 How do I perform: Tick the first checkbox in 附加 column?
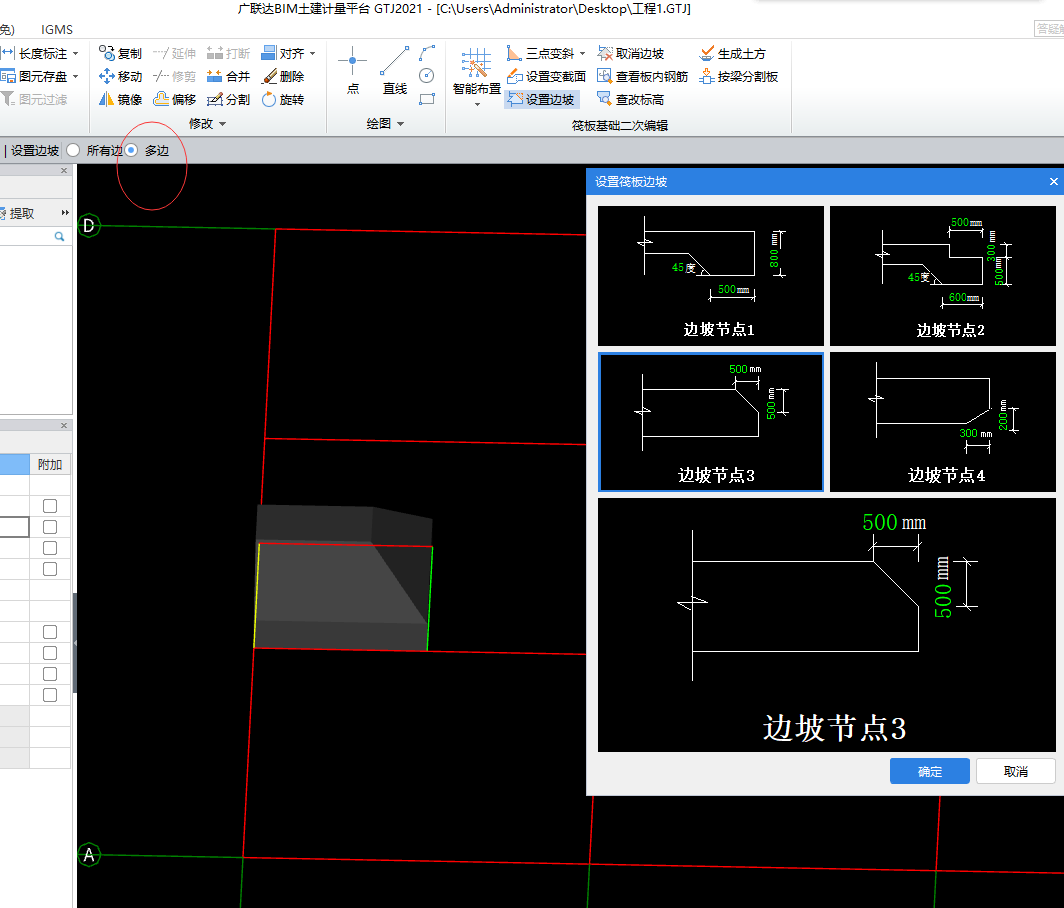pos(50,506)
